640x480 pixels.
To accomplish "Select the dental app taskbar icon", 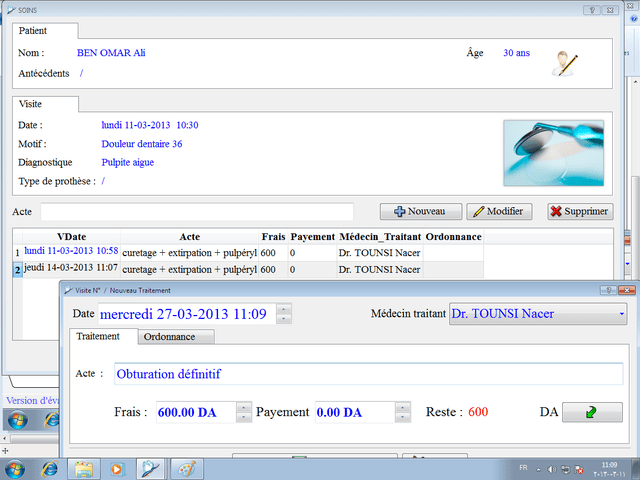I will point(150,467).
